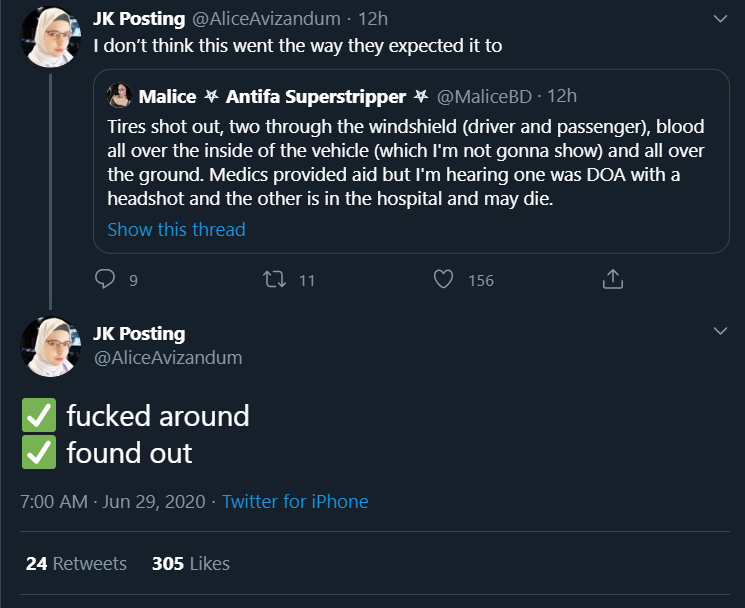
Task: Open JK Posting avatar on top tweet
Action: (50, 37)
